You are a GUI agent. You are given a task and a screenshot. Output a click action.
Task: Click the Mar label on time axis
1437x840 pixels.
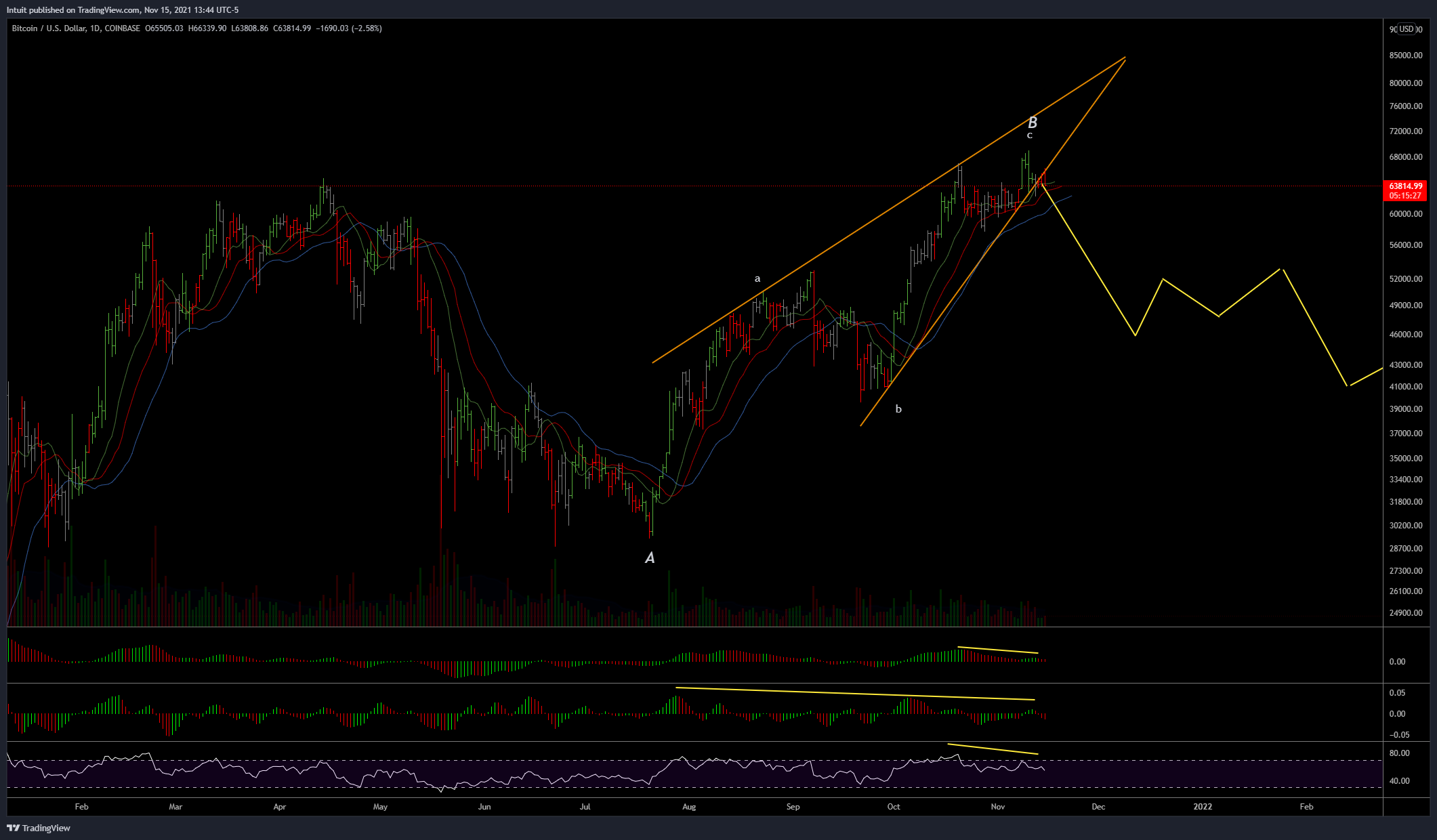point(175,807)
